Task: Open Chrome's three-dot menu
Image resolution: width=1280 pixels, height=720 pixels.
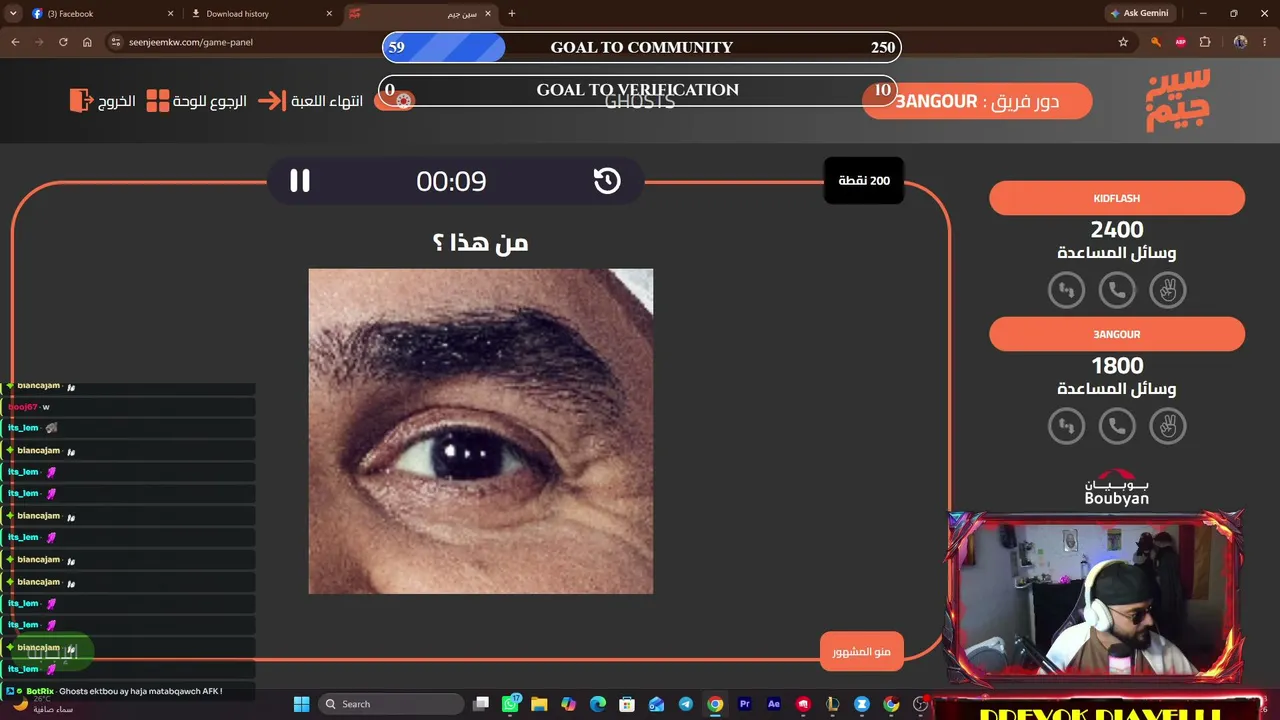Action: 1266,42
